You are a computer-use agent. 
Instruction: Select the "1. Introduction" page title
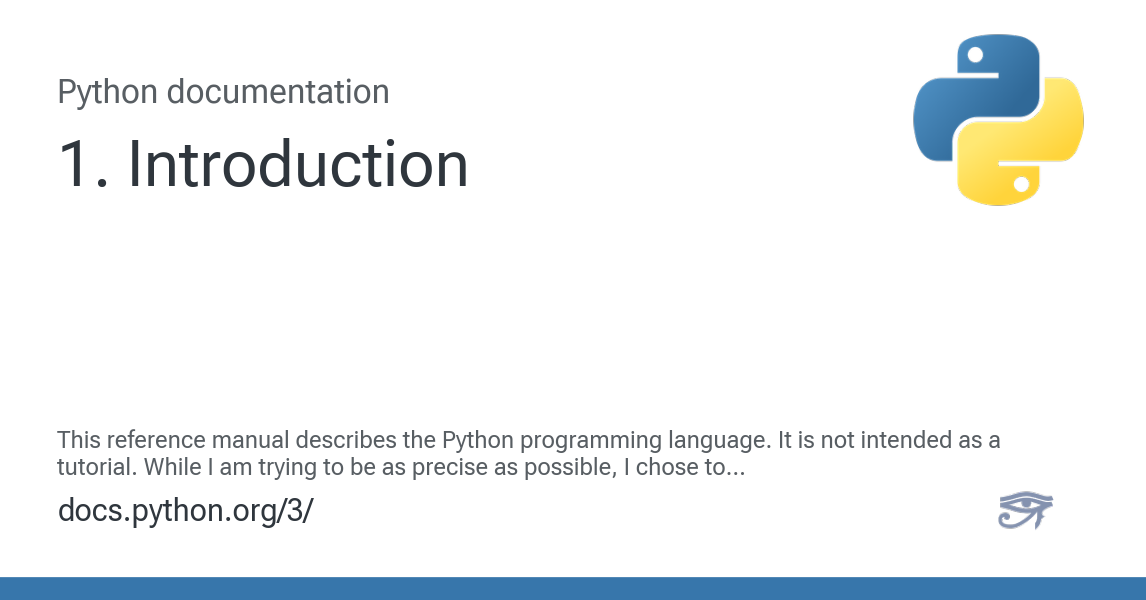tap(263, 164)
